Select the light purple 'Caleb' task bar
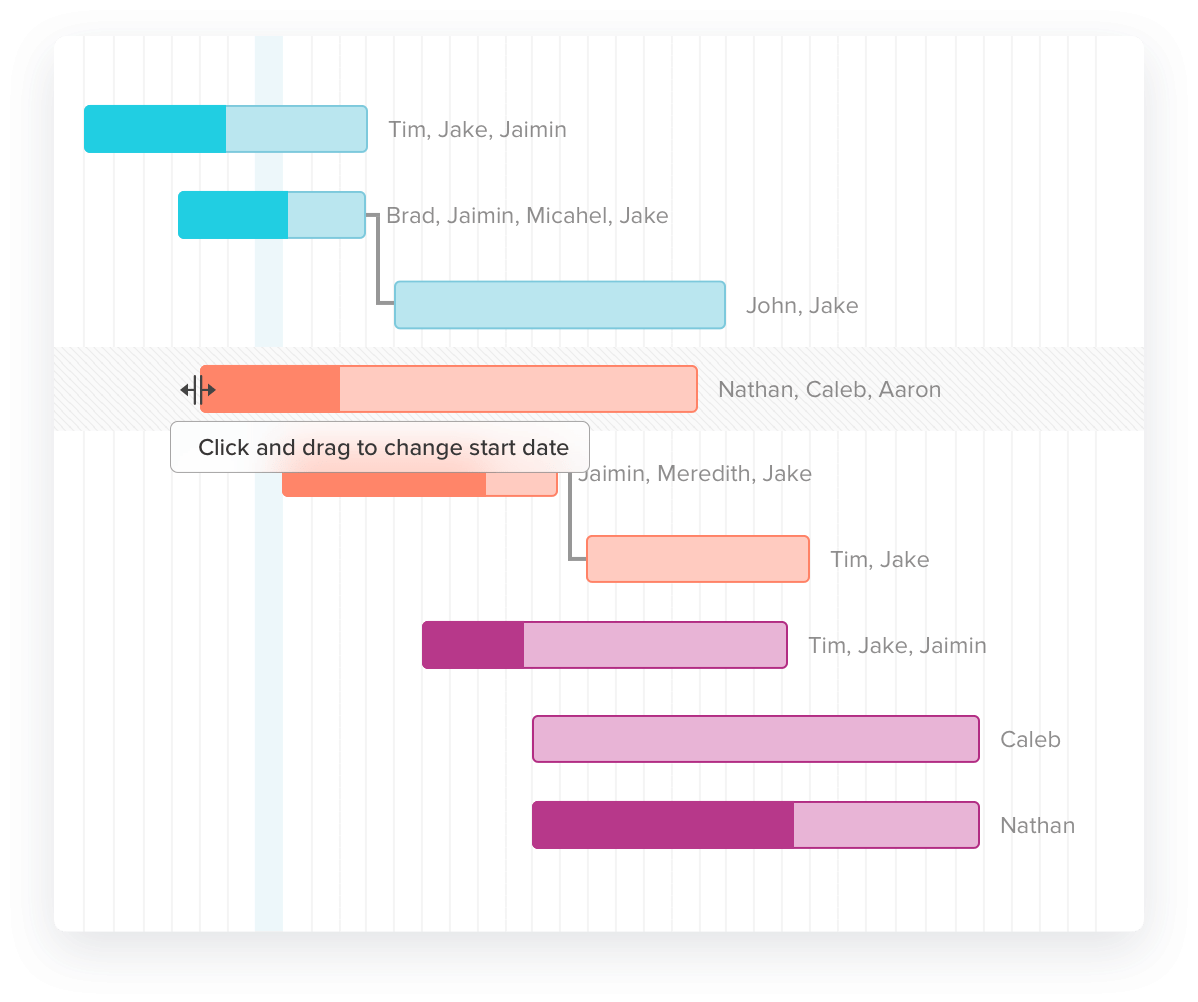This screenshot has height=1002, width=1198. [x=755, y=739]
